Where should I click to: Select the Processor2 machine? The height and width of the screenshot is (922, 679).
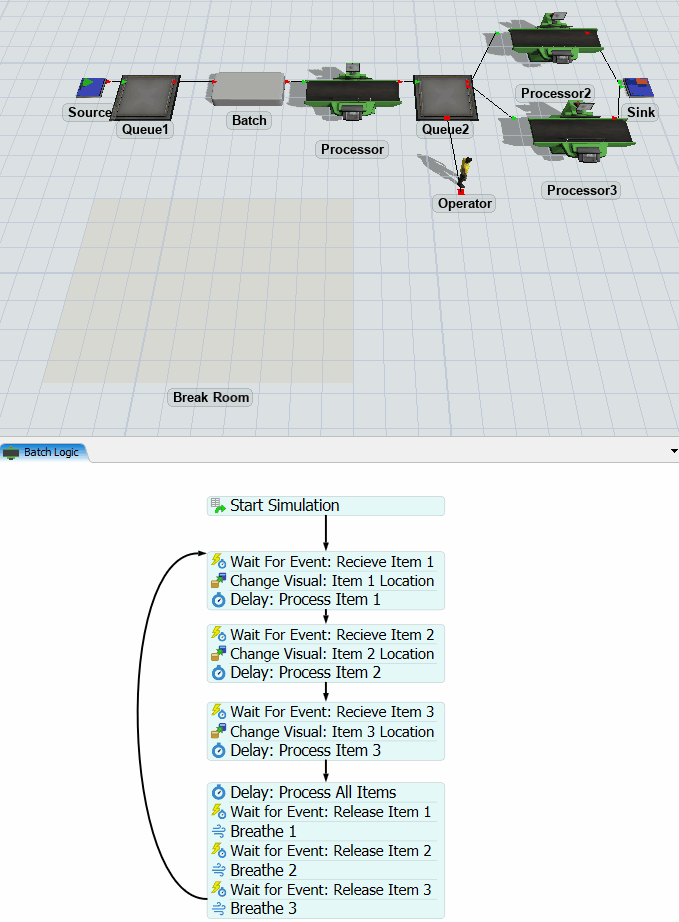[x=555, y=38]
